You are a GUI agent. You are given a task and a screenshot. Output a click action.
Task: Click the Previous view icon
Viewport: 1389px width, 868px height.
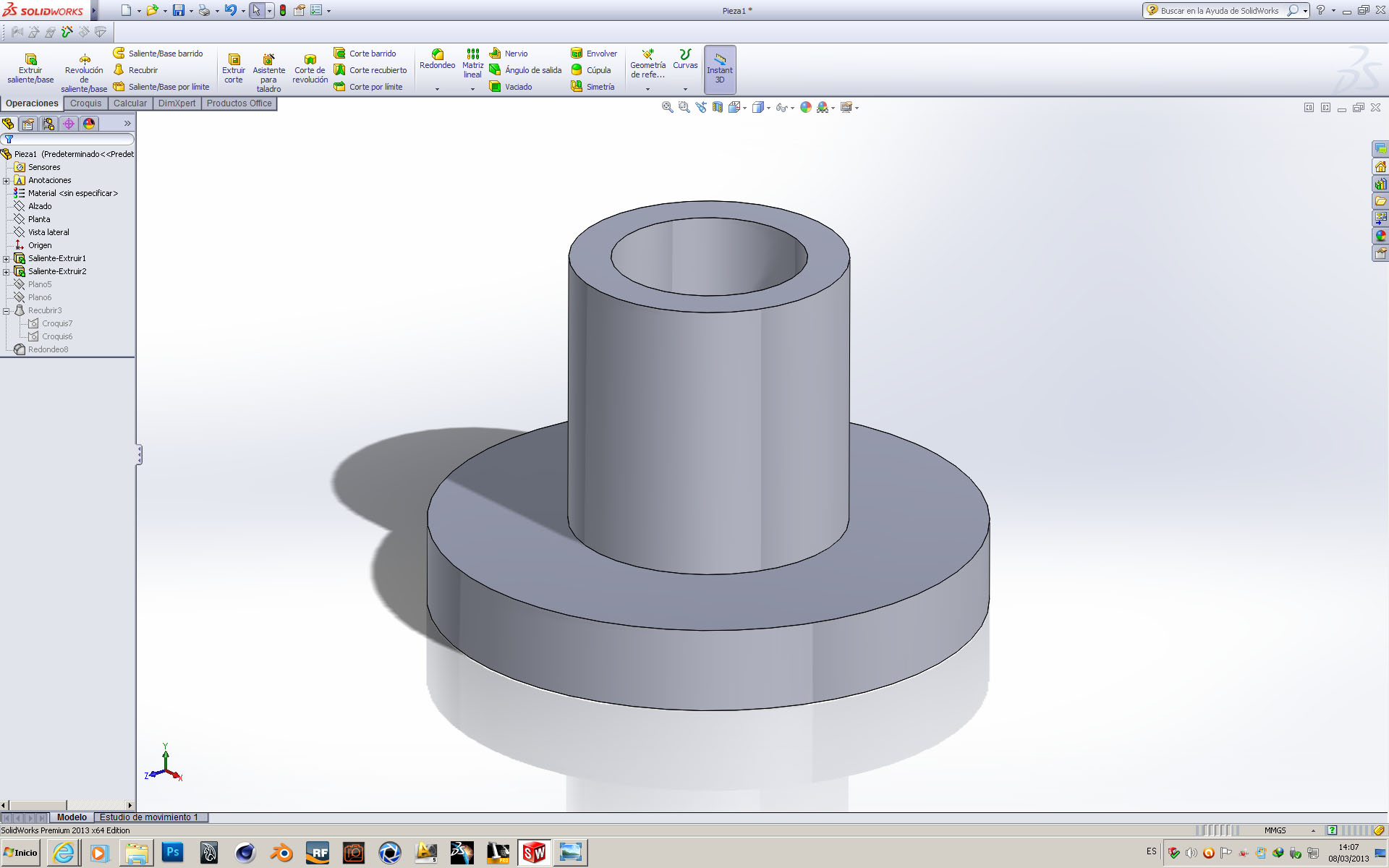[700, 107]
